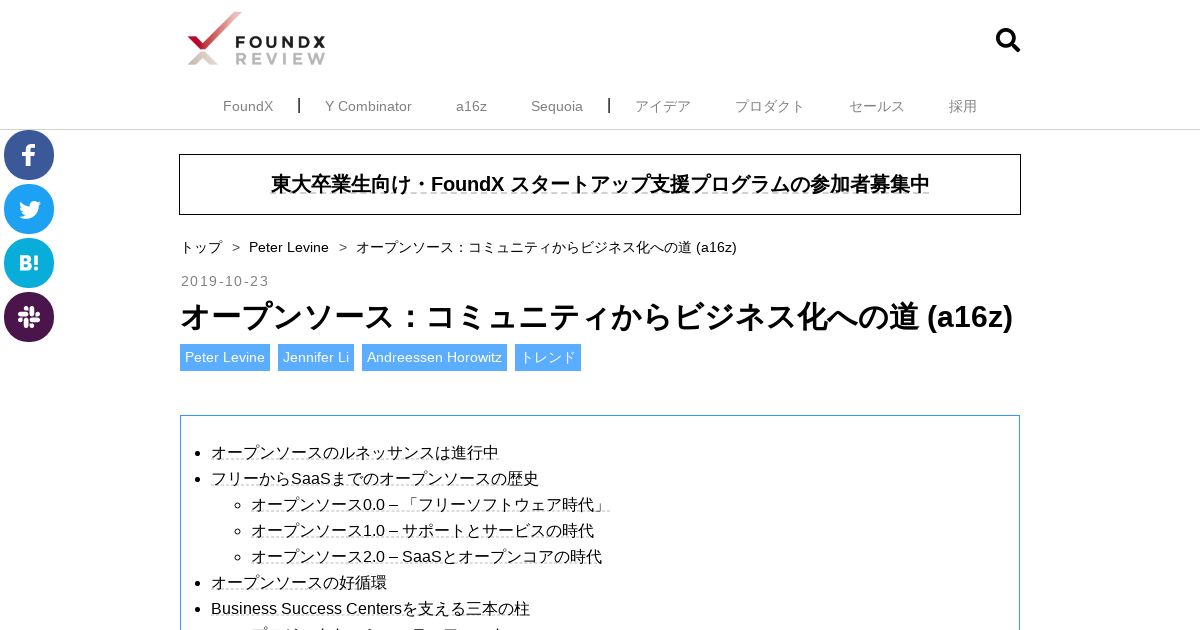Jump to Business Success Centersを支える三本の柱

(x=370, y=609)
